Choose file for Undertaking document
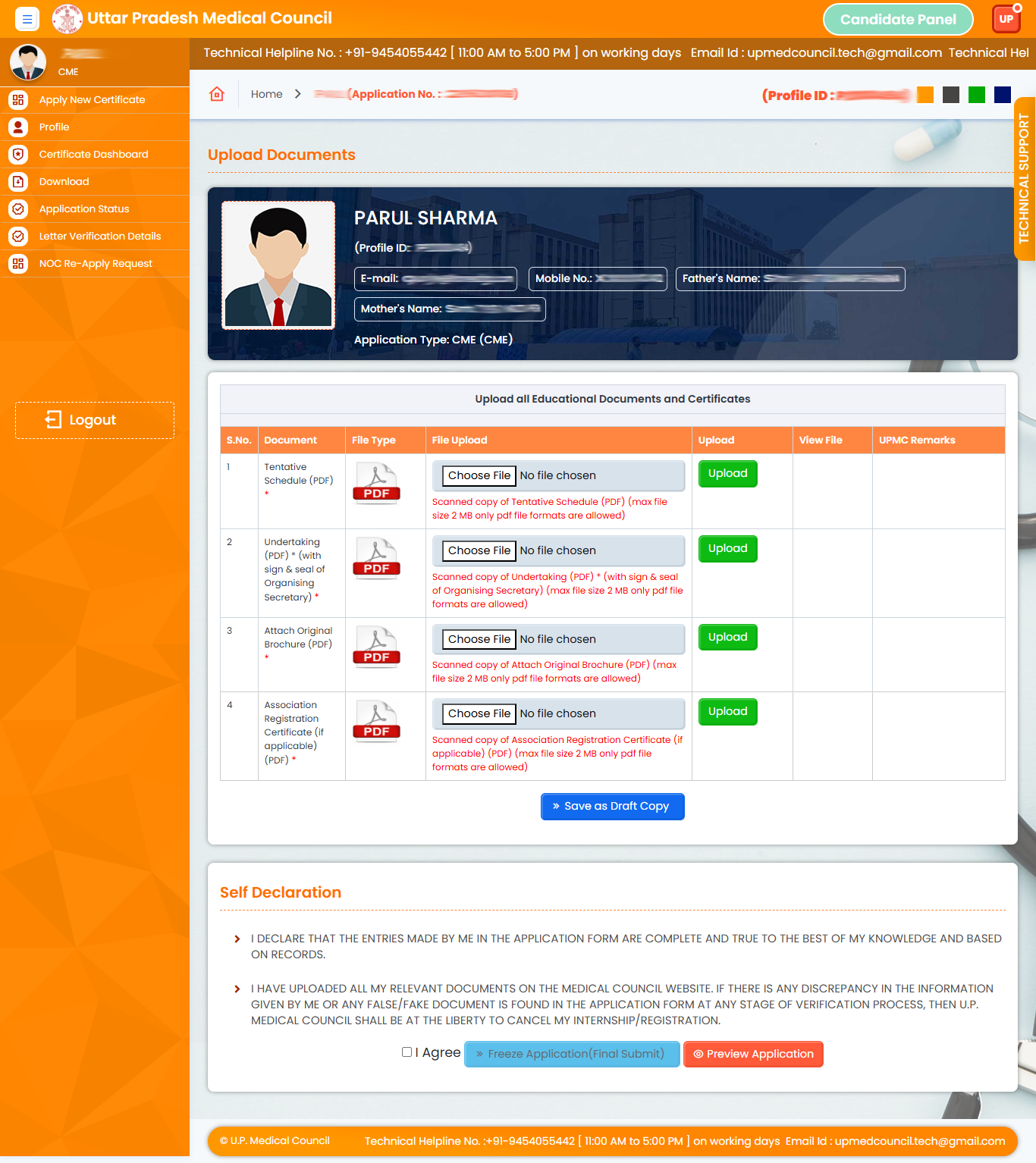This screenshot has height=1163, width=1036. tap(479, 551)
